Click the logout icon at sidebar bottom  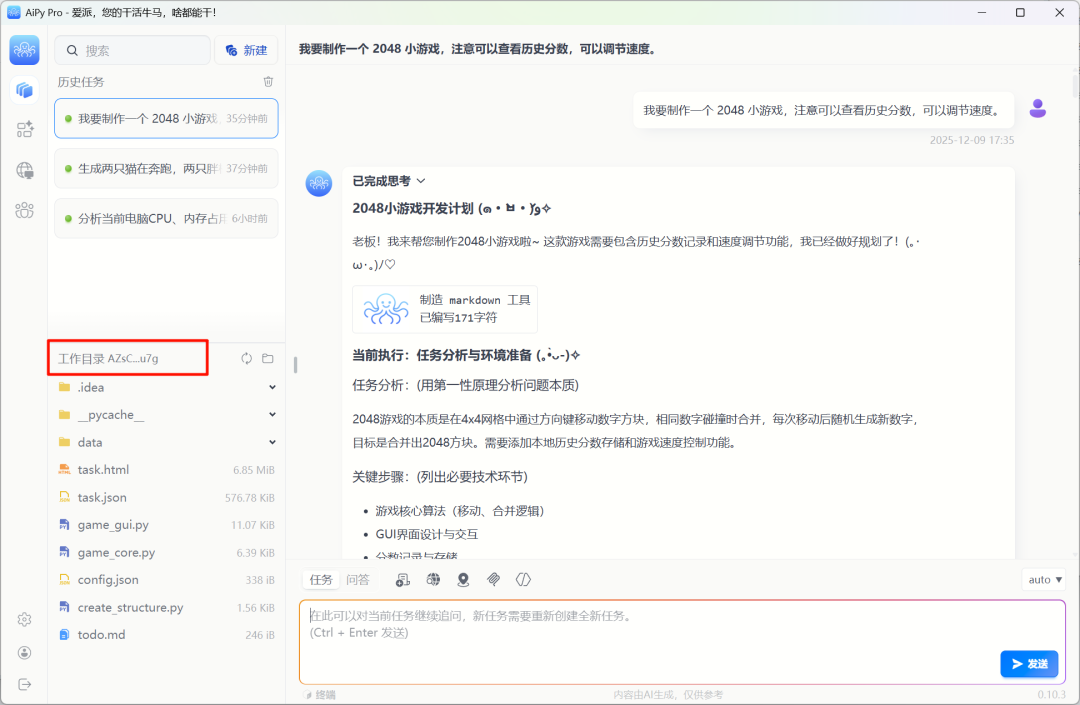click(x=24, y=684)
